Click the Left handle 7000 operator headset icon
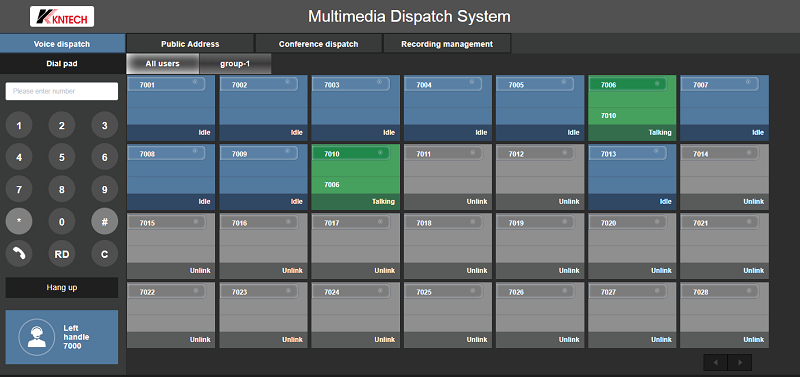The width and height of the screenshot is (800, 377). tap(36, 337)
